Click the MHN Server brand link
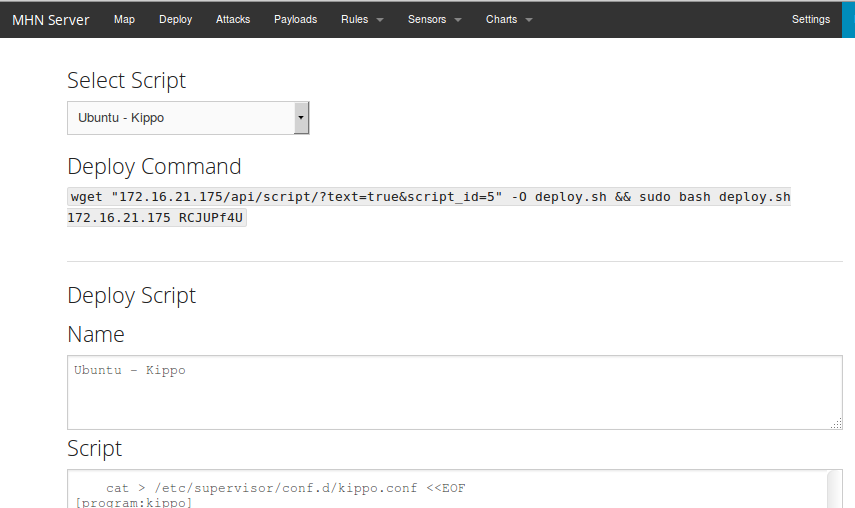This screenshot has width=855, height=508. (51, 20)
